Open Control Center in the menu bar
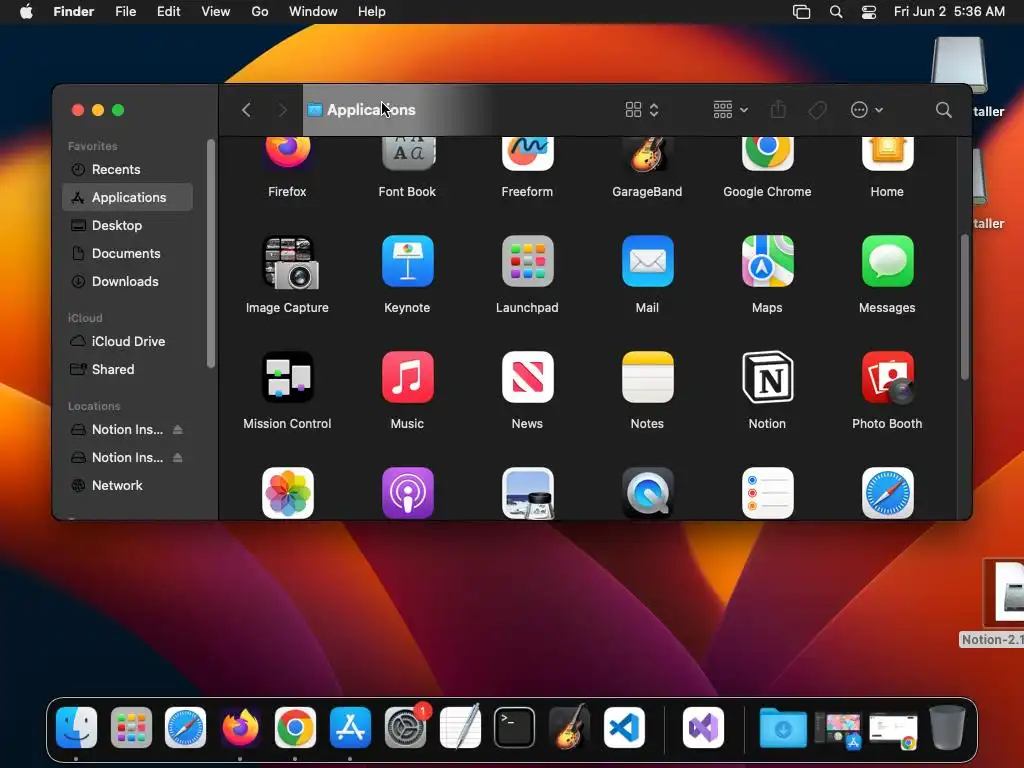This screenshot has width=1024, height=768. 869,12
